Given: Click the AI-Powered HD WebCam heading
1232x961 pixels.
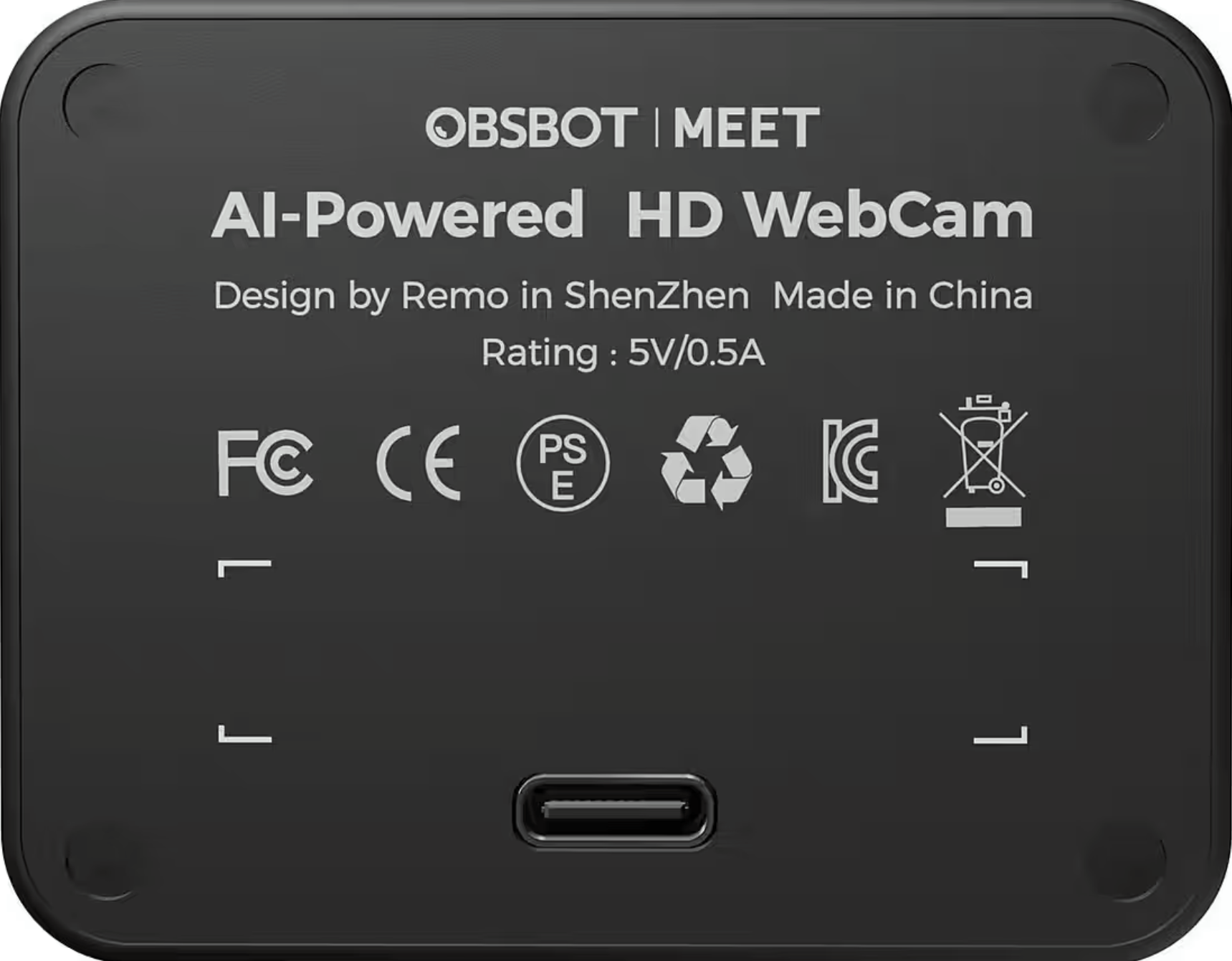Looking at the screenshot, I should pos(622,214).
